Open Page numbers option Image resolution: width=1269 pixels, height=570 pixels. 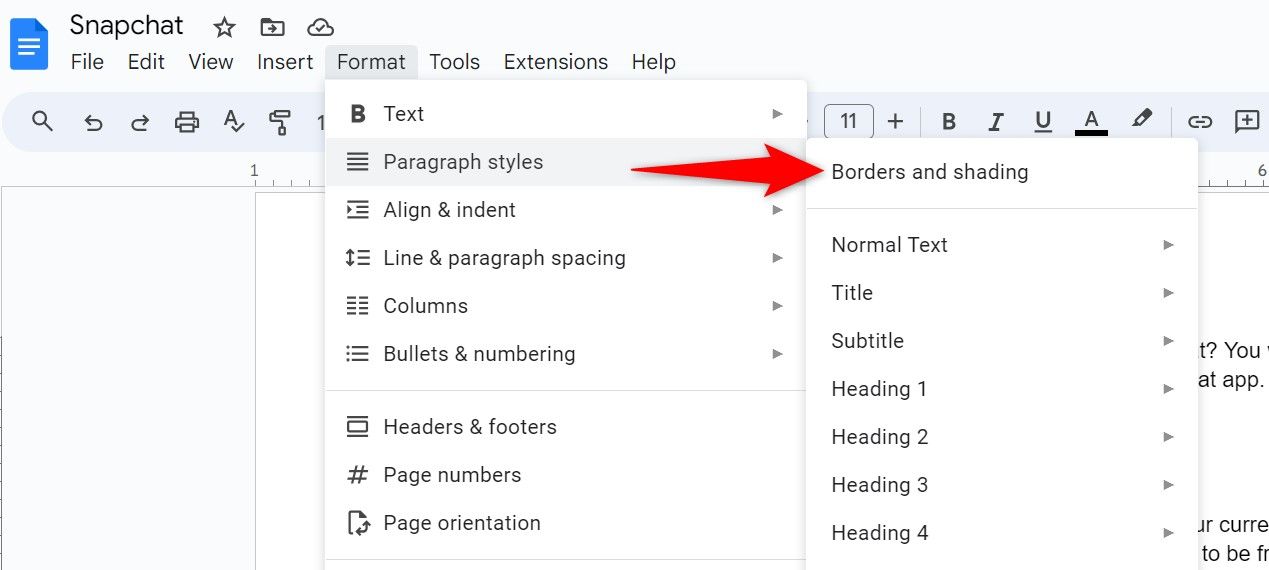[566, 475]
